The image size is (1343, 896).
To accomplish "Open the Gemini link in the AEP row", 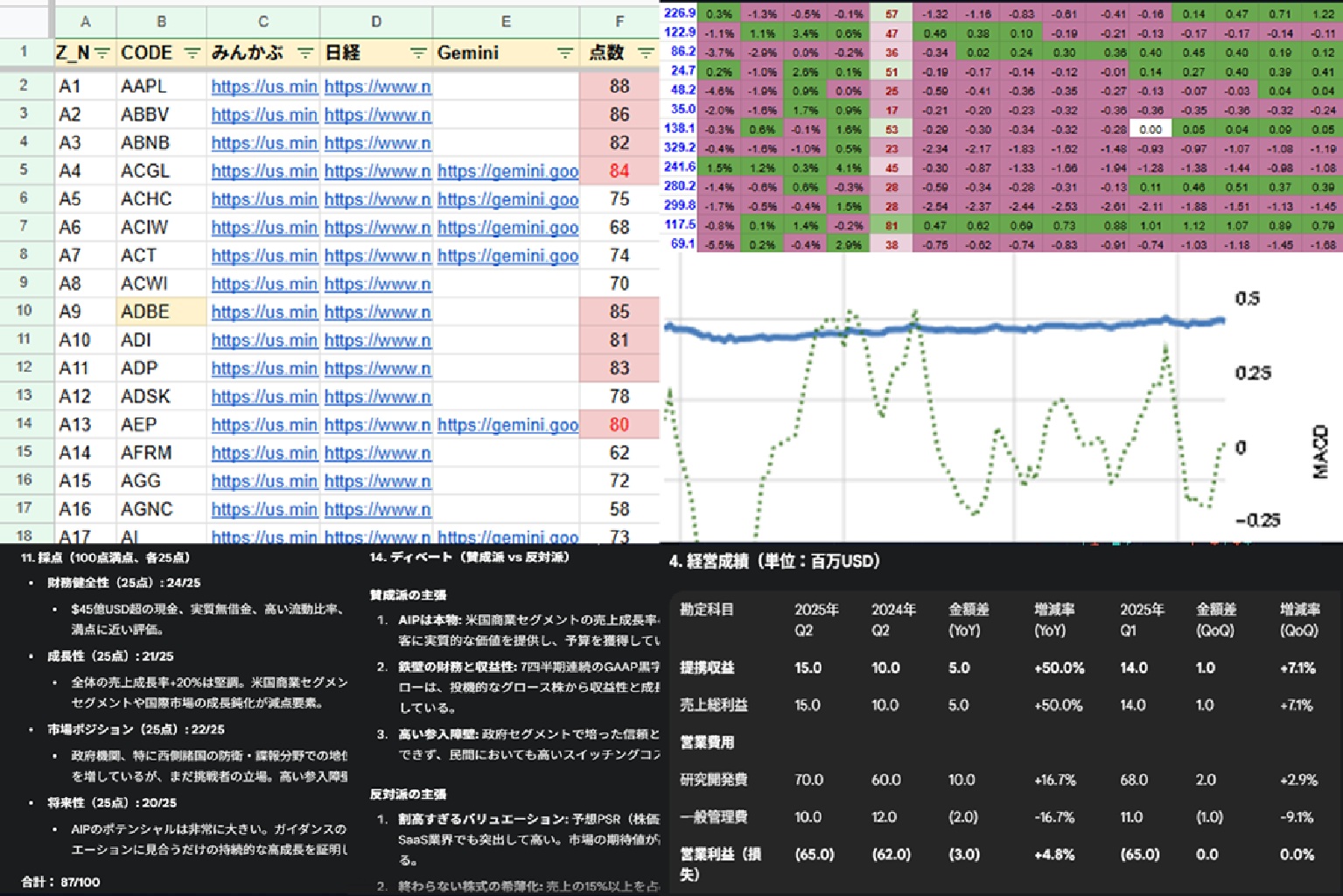I will 508,424.
